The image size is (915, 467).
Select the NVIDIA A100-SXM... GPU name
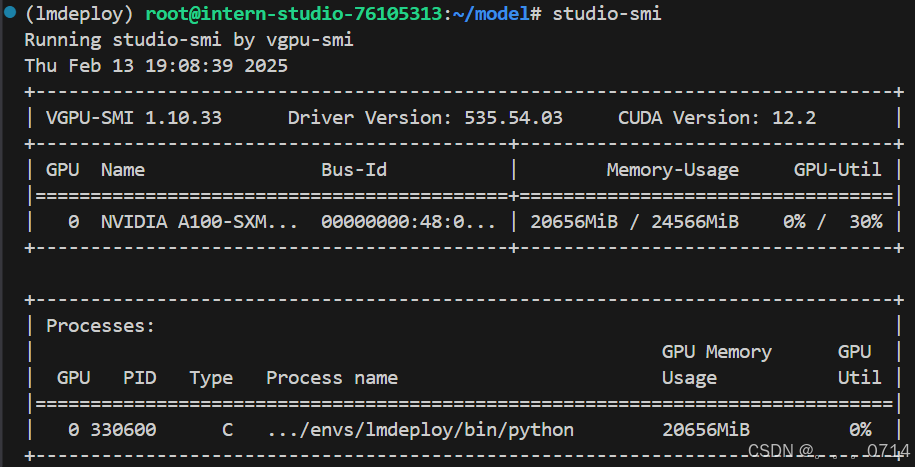(200, 222)
